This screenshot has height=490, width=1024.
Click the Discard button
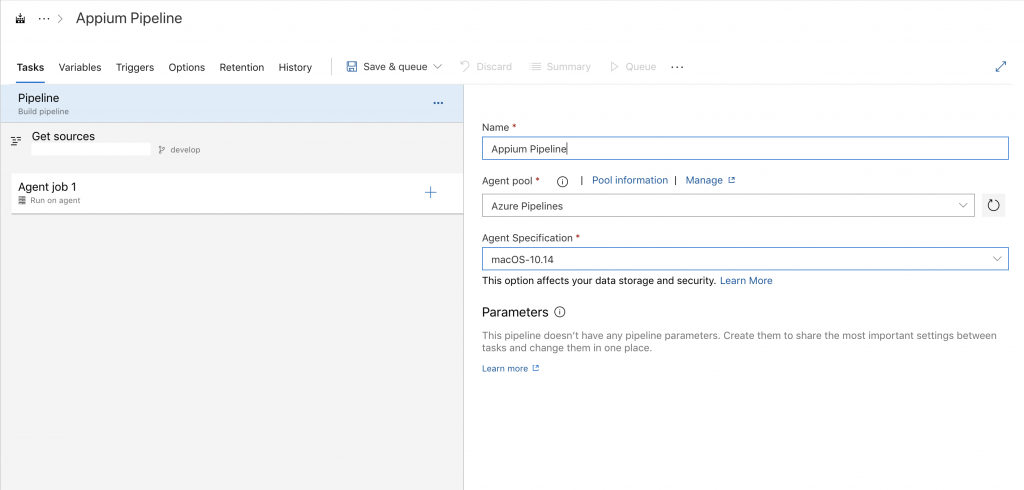click(x=486, y=67)
